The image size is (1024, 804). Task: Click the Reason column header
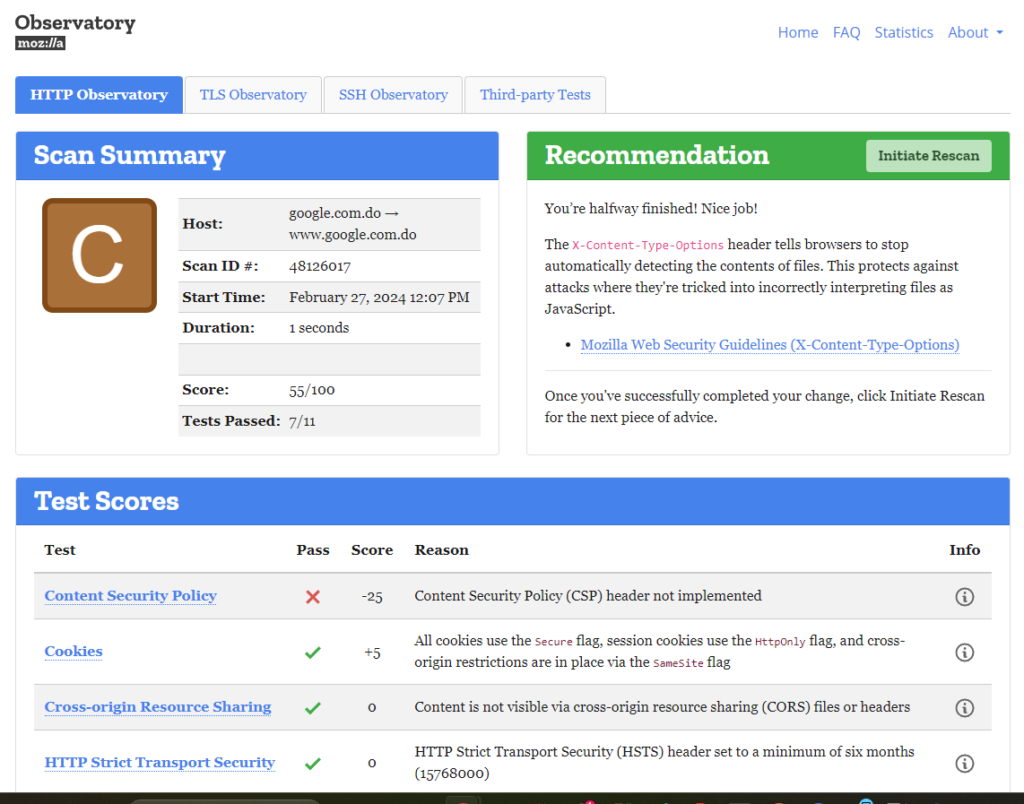coord(441,550)
